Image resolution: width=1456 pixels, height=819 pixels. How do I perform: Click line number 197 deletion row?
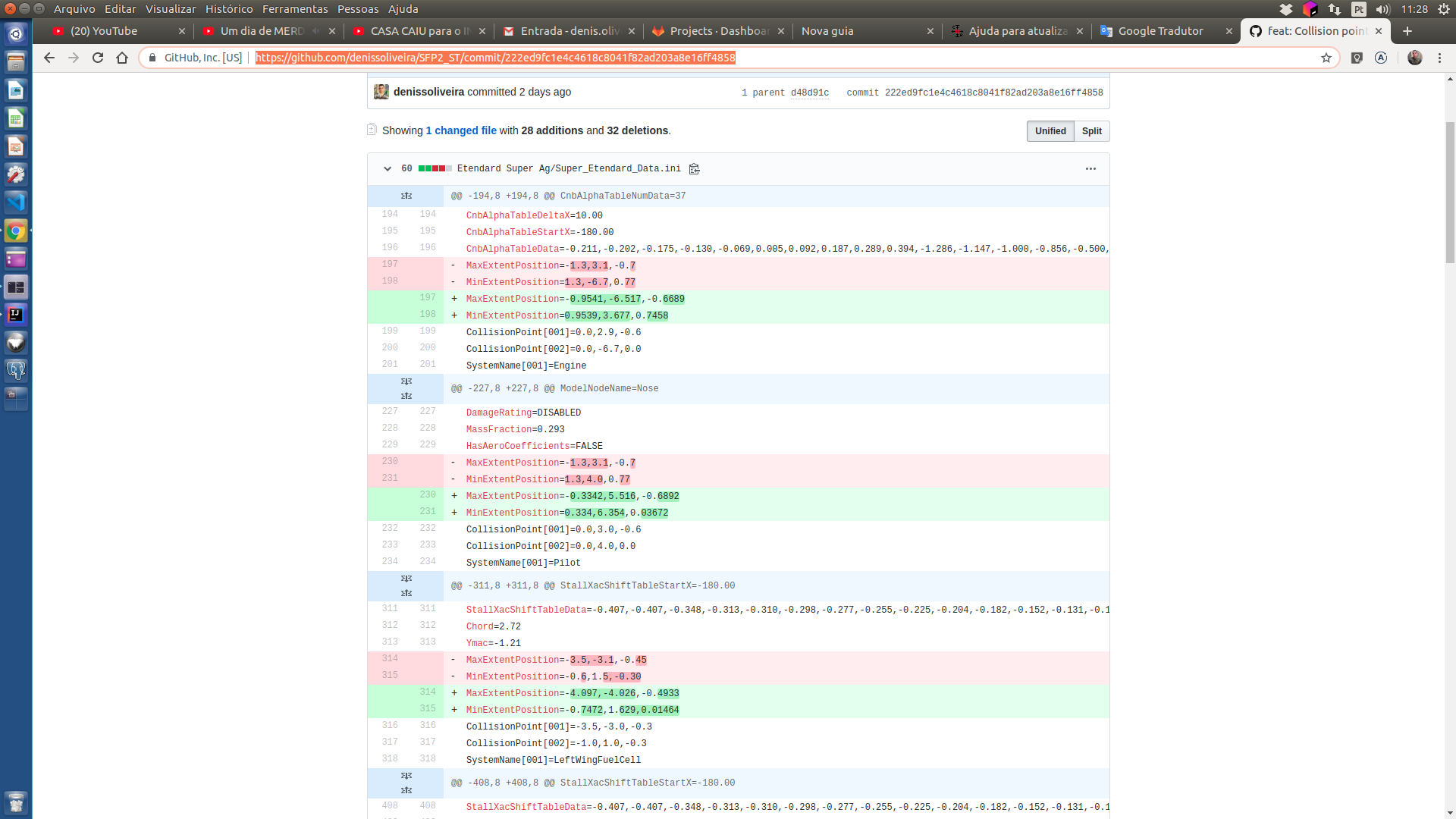(x=390, y=265)
